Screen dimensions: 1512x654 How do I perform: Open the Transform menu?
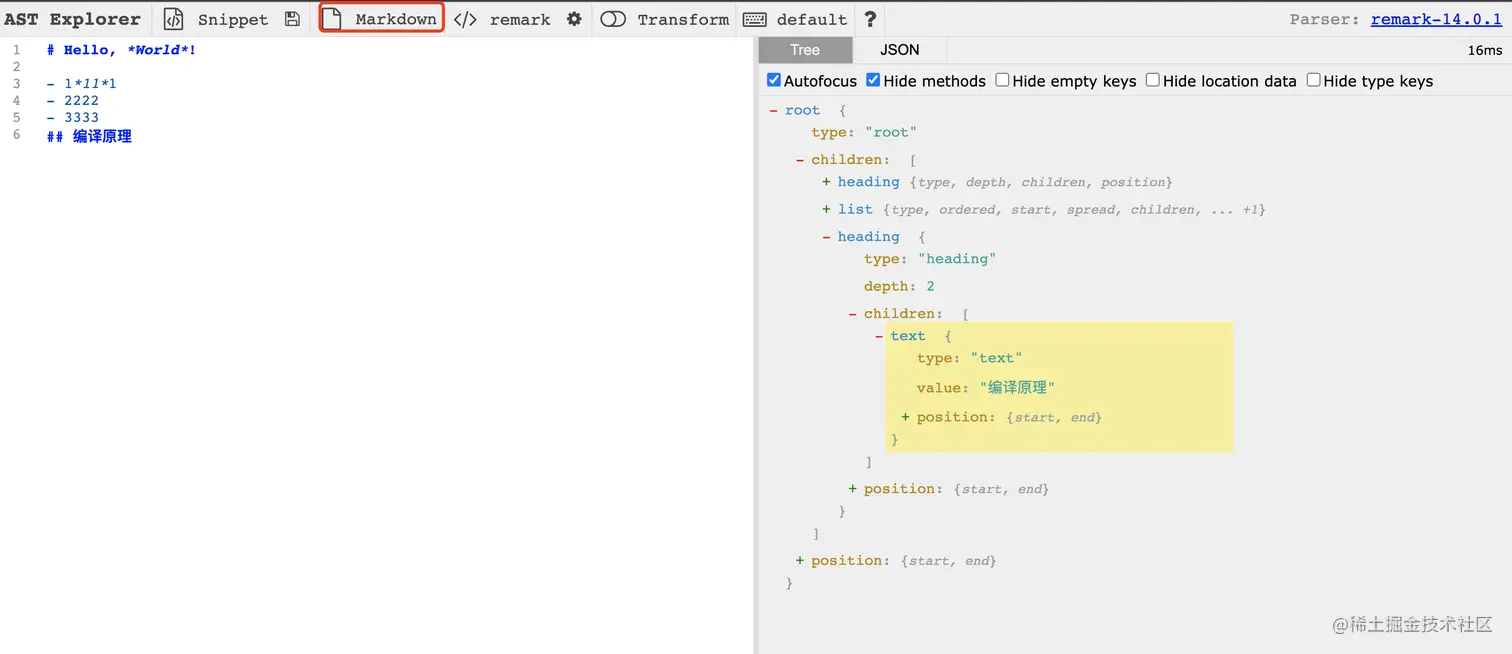(x=683, y=19)
